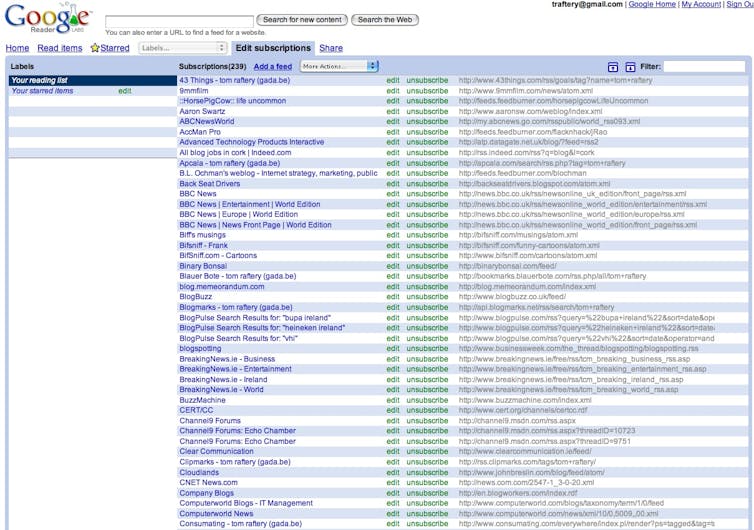Open BlogPulse Search Results for "vhi"
754x530 pixels.
[239, 338]
